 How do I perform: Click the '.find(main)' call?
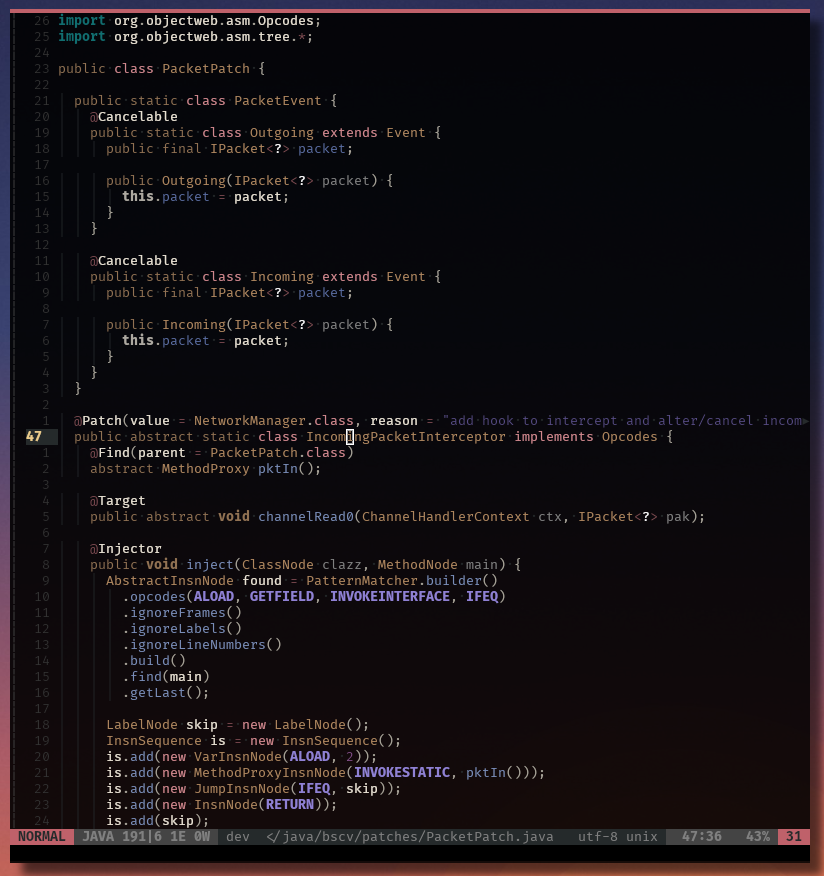click(x=166, y=677)
